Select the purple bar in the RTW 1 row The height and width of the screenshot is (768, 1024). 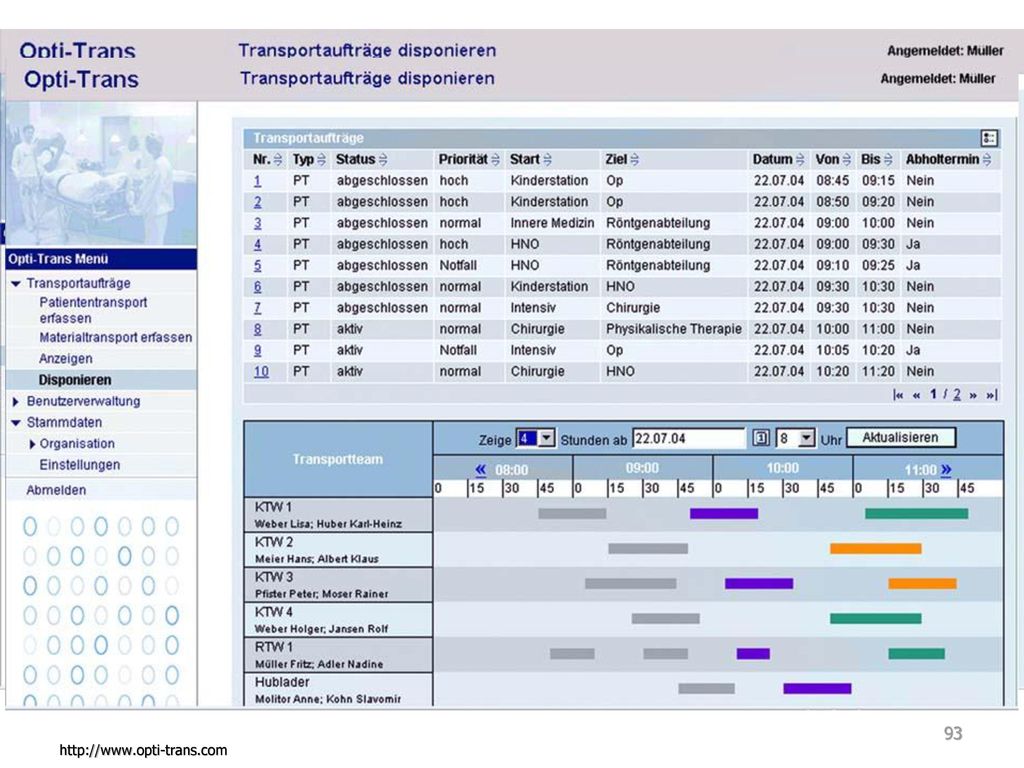point(753,654)
